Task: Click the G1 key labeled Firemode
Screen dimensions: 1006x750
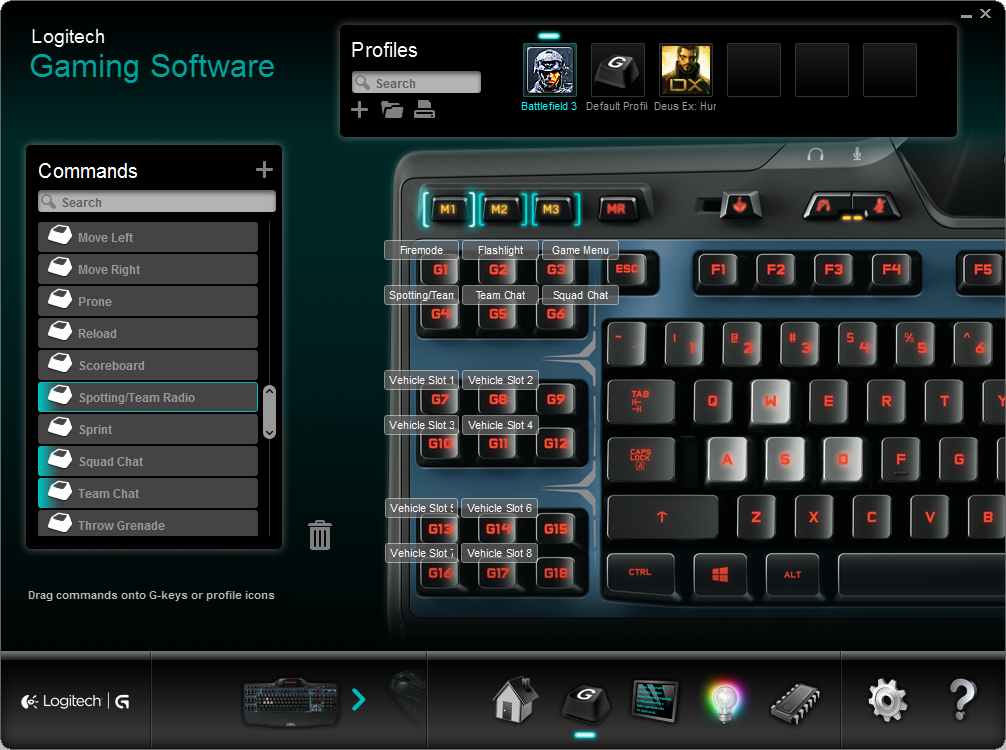Action: [x=440, y=269]
